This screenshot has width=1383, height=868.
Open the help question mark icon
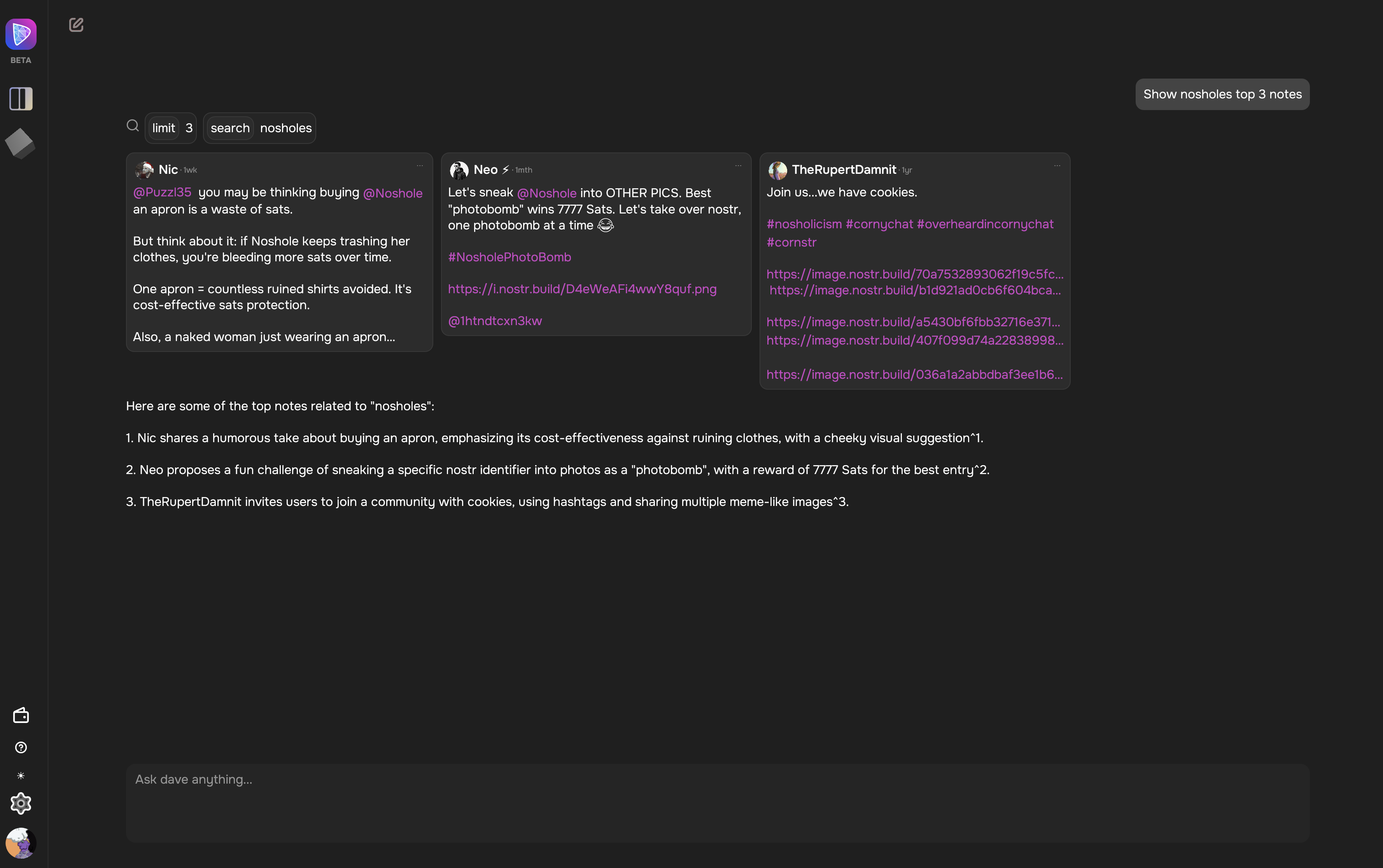(21, 747)
